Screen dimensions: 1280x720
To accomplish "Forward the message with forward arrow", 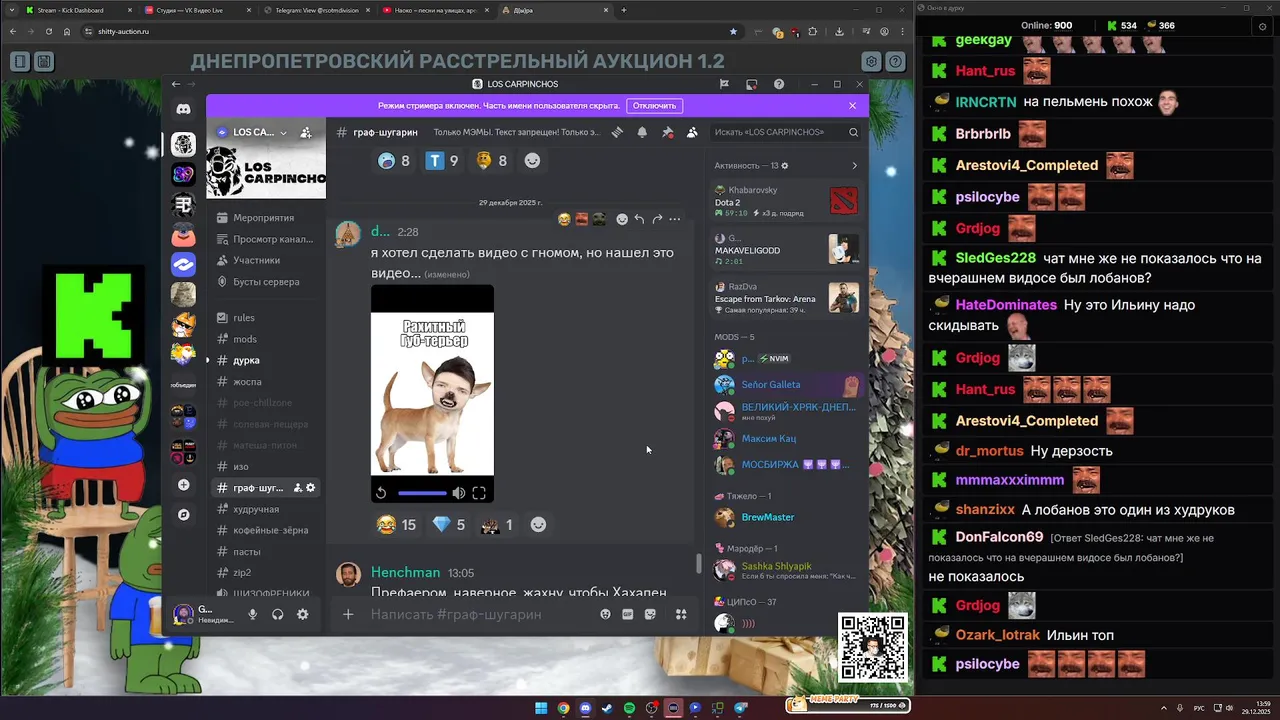I will pyautogui.click(x=657, y=219).
